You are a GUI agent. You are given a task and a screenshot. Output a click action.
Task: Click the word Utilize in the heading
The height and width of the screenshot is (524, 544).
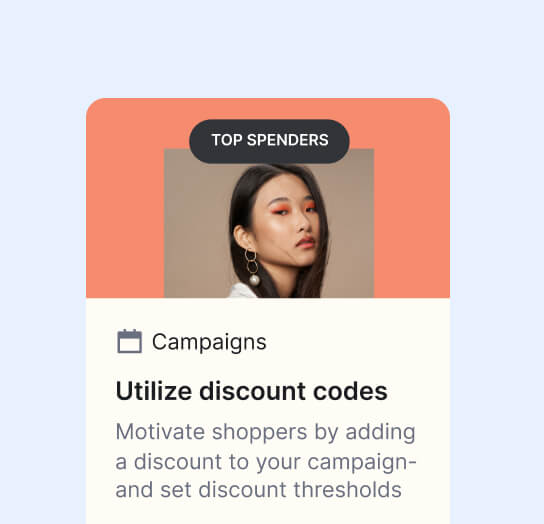(x=154, y=391)
